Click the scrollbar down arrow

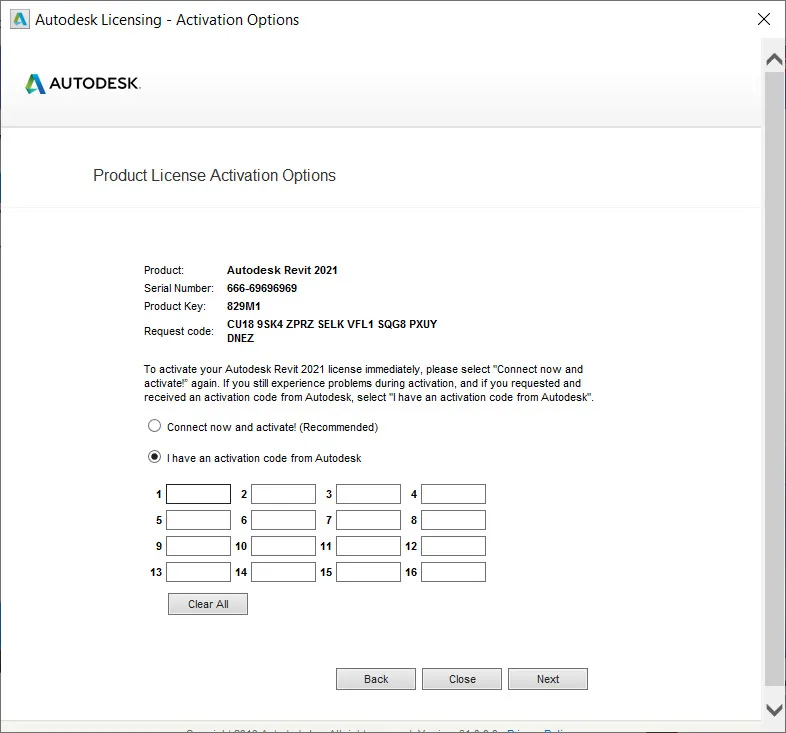[774, 709]
